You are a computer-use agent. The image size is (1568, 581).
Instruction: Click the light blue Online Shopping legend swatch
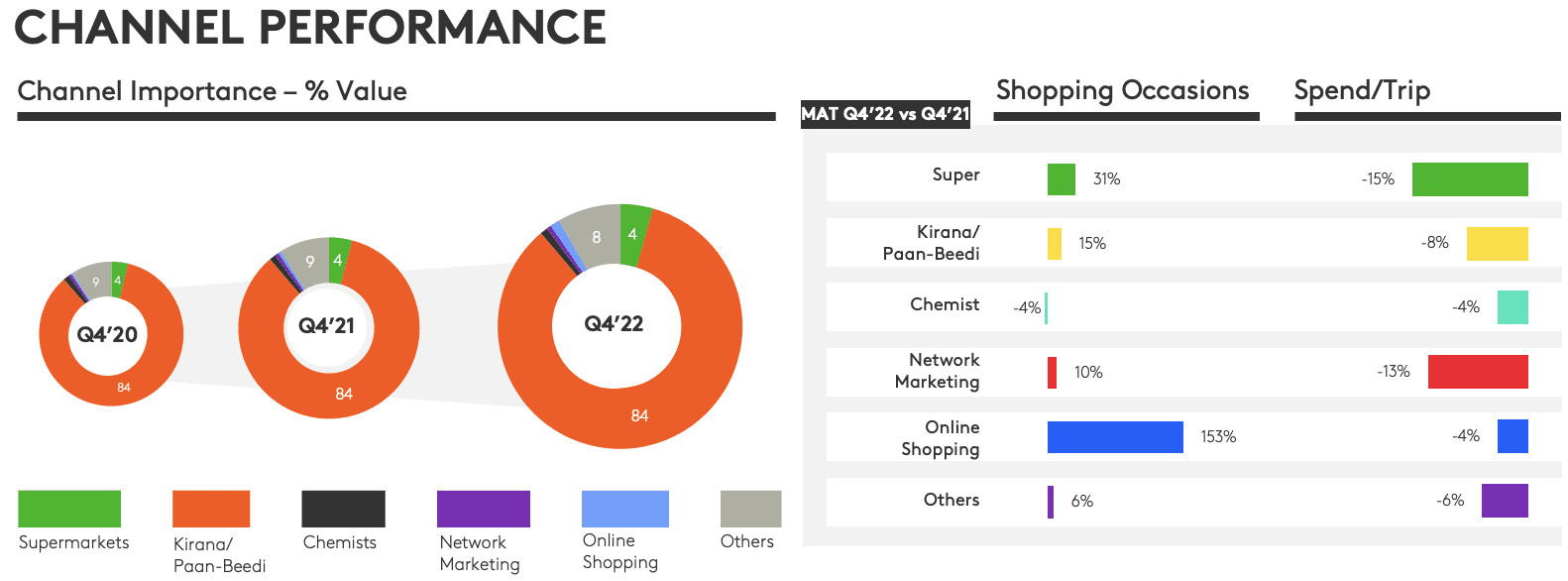625,509
